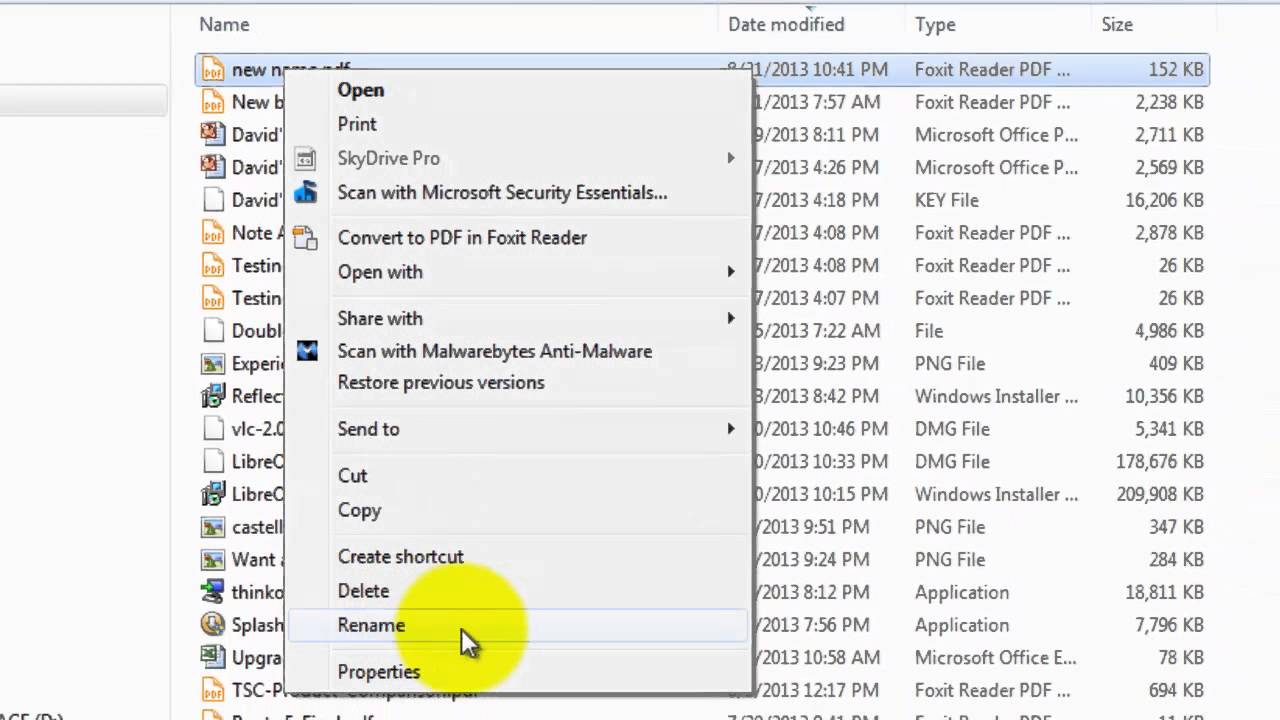Screen dimensions: 1280x720
Task: Expand the Share with submenu arrow
Action: pyautogui.click(x=731, y=318)
